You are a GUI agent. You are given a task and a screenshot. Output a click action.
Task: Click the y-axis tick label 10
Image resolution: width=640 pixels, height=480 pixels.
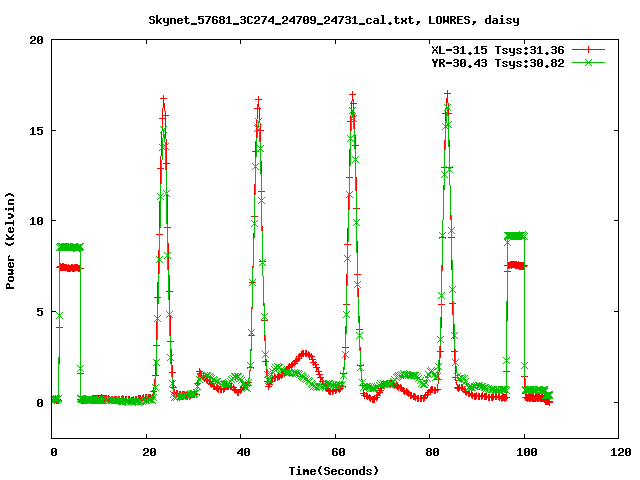click(36, 221)
